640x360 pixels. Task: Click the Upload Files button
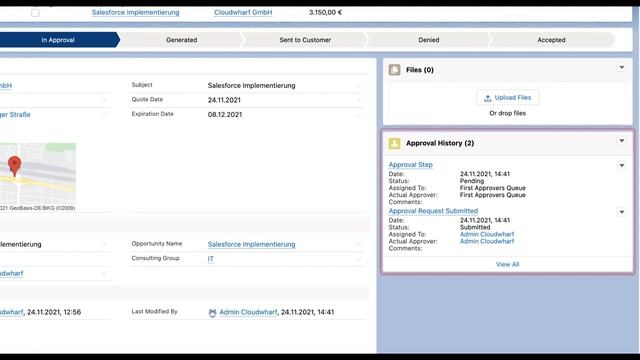point(507,98)
